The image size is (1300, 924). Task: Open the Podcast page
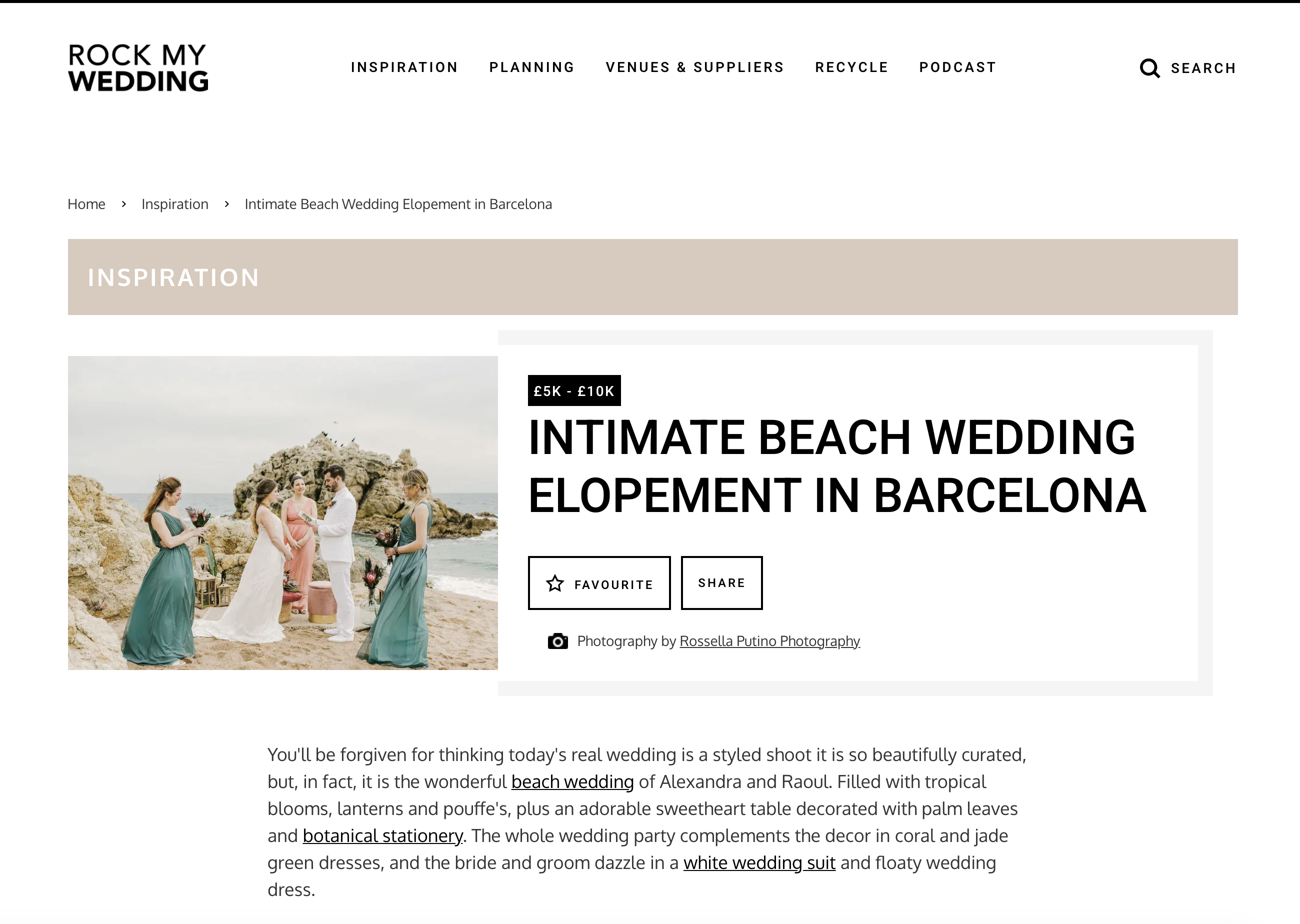tap(957, 67)
